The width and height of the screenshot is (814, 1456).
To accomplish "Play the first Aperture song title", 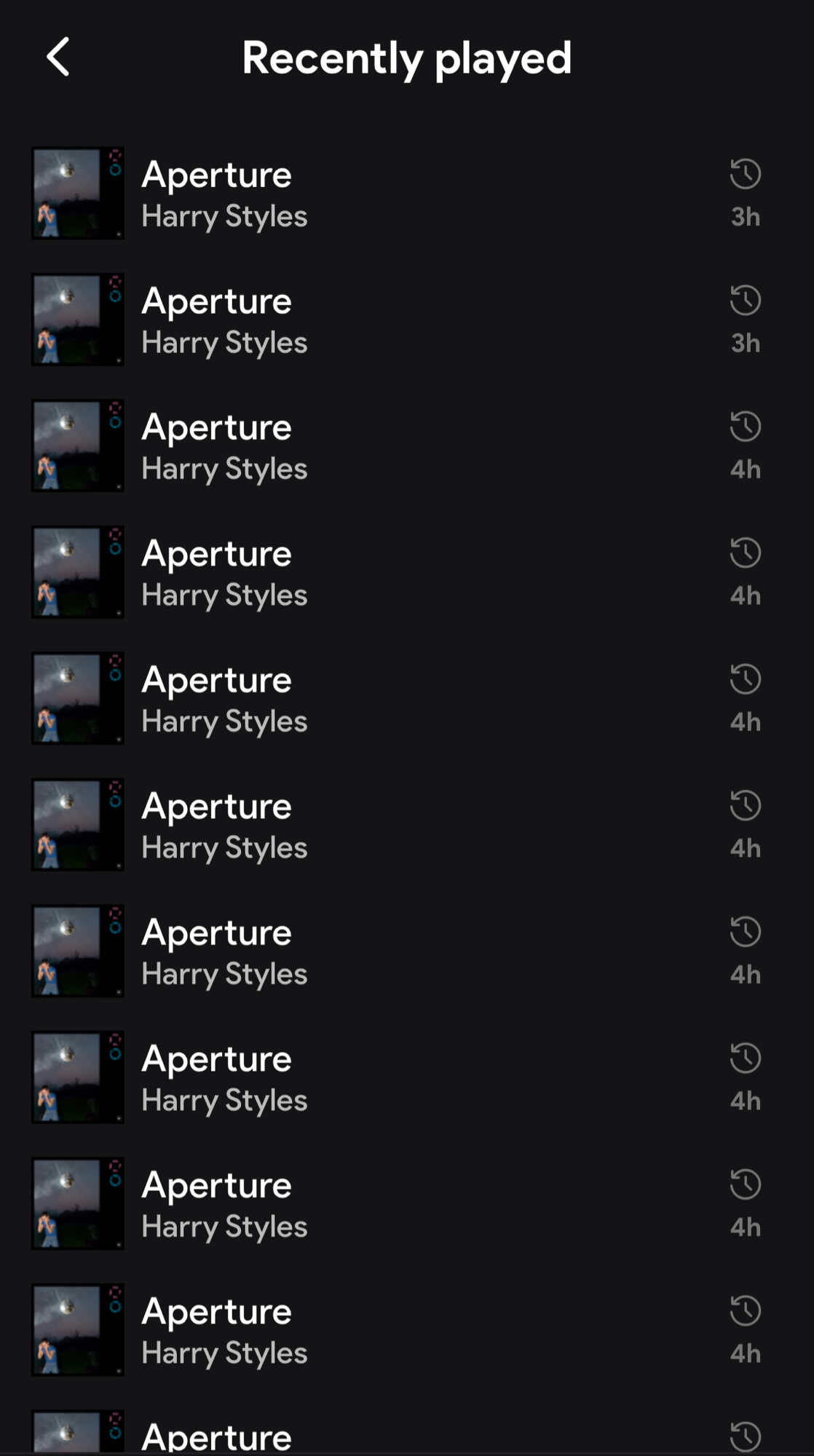I will point(217,175).
